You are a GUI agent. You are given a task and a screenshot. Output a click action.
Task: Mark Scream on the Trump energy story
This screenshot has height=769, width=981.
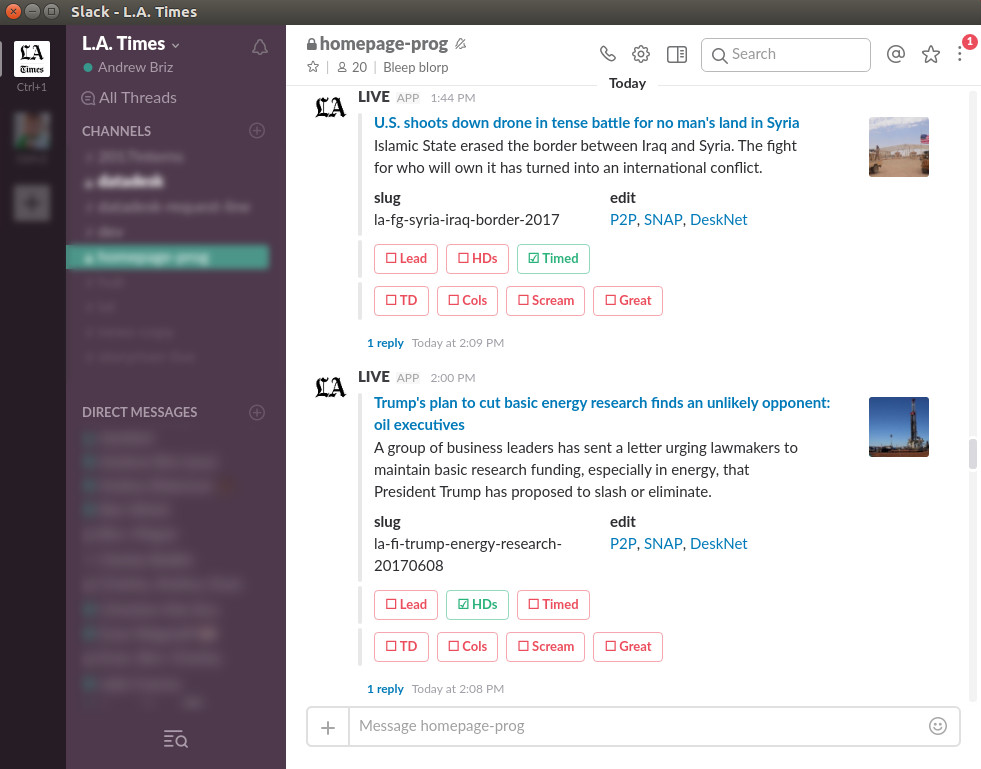tap(546, 646)
